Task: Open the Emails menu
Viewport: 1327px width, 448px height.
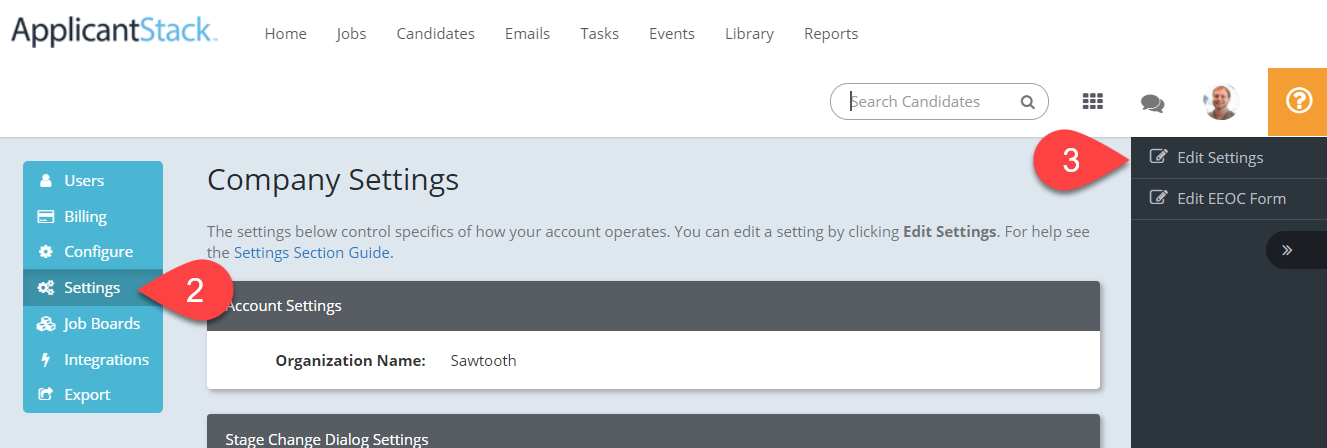Action: 527,33
